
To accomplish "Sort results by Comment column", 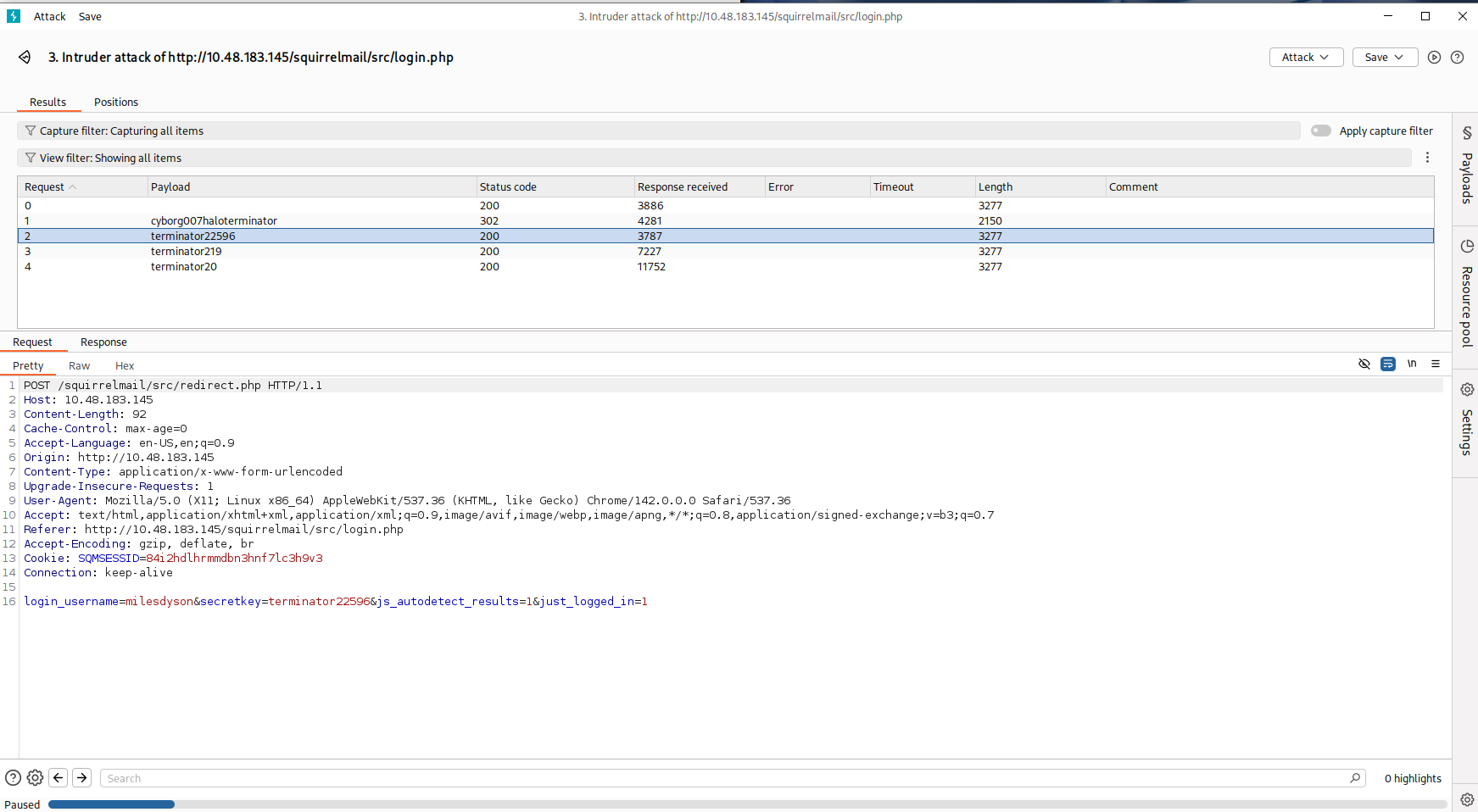I will pos(1269,186).
